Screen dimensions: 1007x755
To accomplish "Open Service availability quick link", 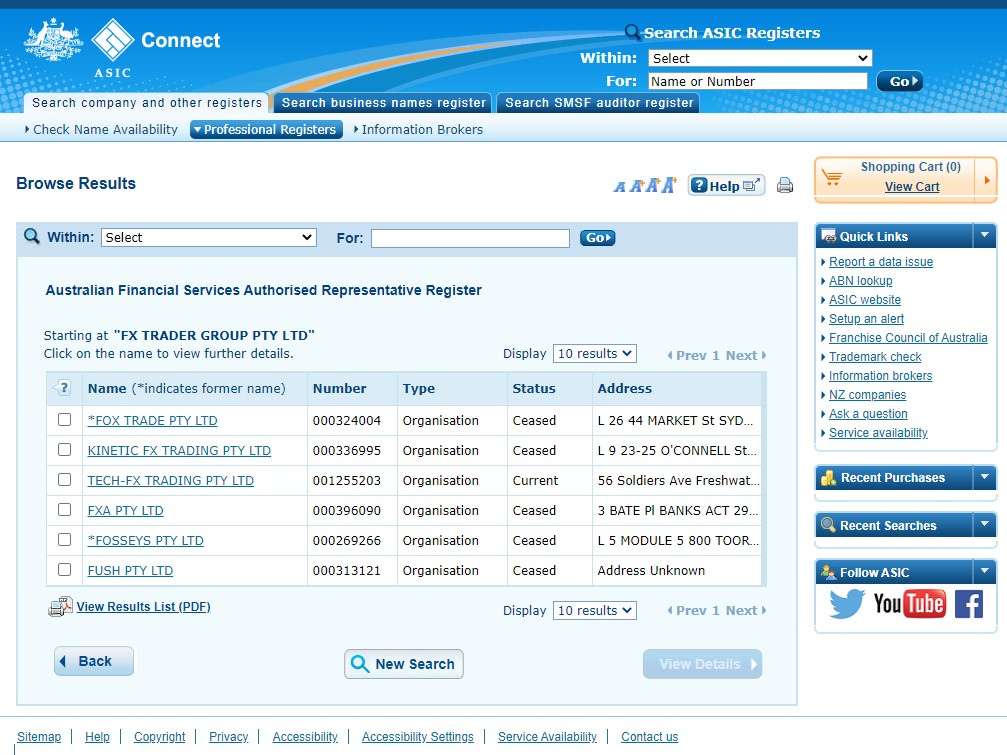I will click(x=878, y=433).
